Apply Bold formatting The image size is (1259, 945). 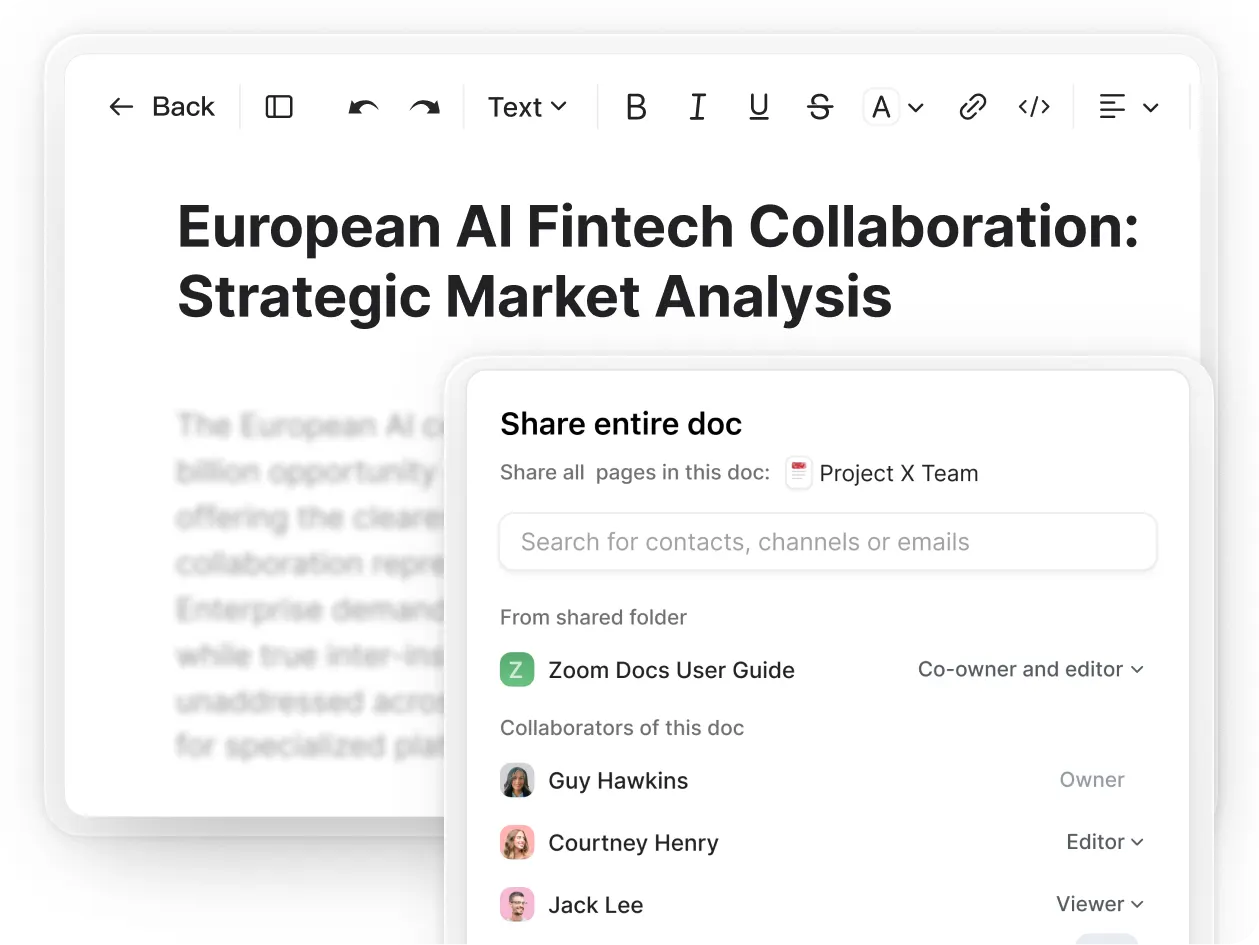(x=636, y=107)
